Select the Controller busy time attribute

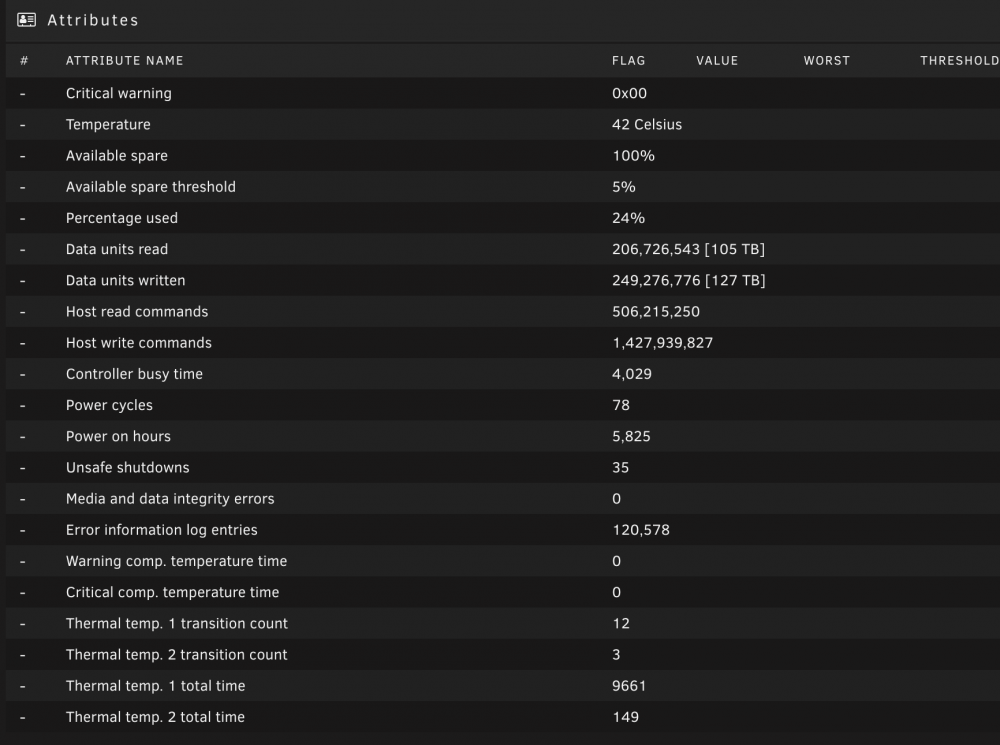click(x=134, y=374)
